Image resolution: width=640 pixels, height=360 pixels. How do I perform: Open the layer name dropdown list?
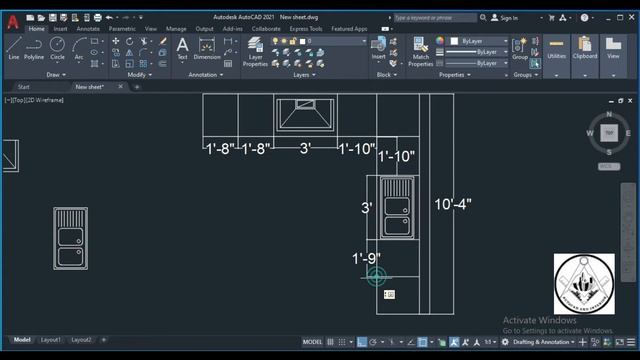tap(364, 41)
